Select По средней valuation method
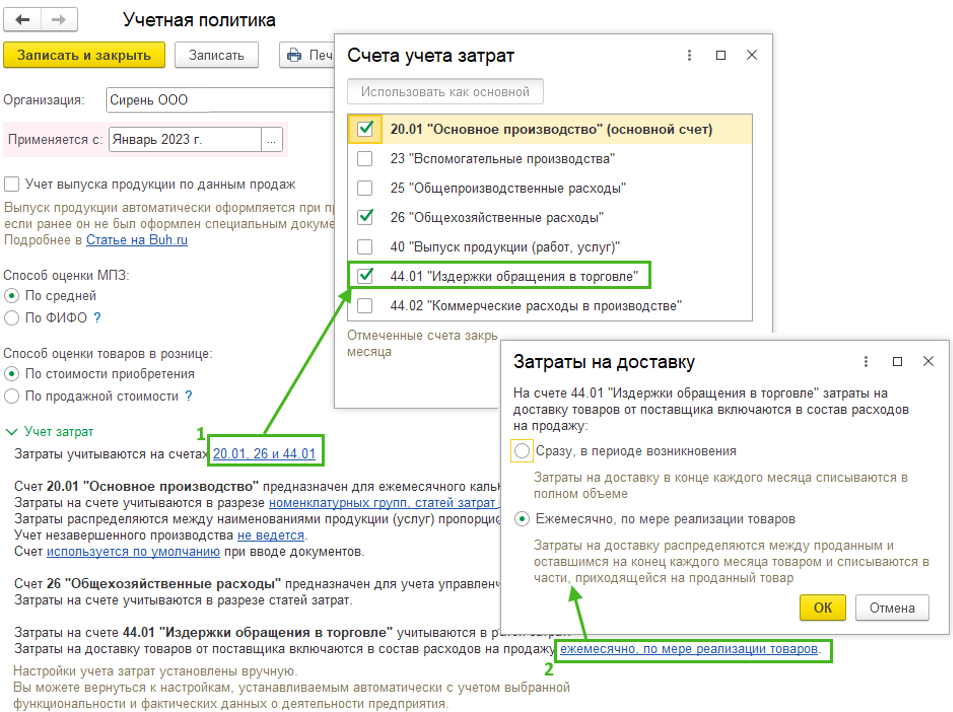 pos(12,296)
